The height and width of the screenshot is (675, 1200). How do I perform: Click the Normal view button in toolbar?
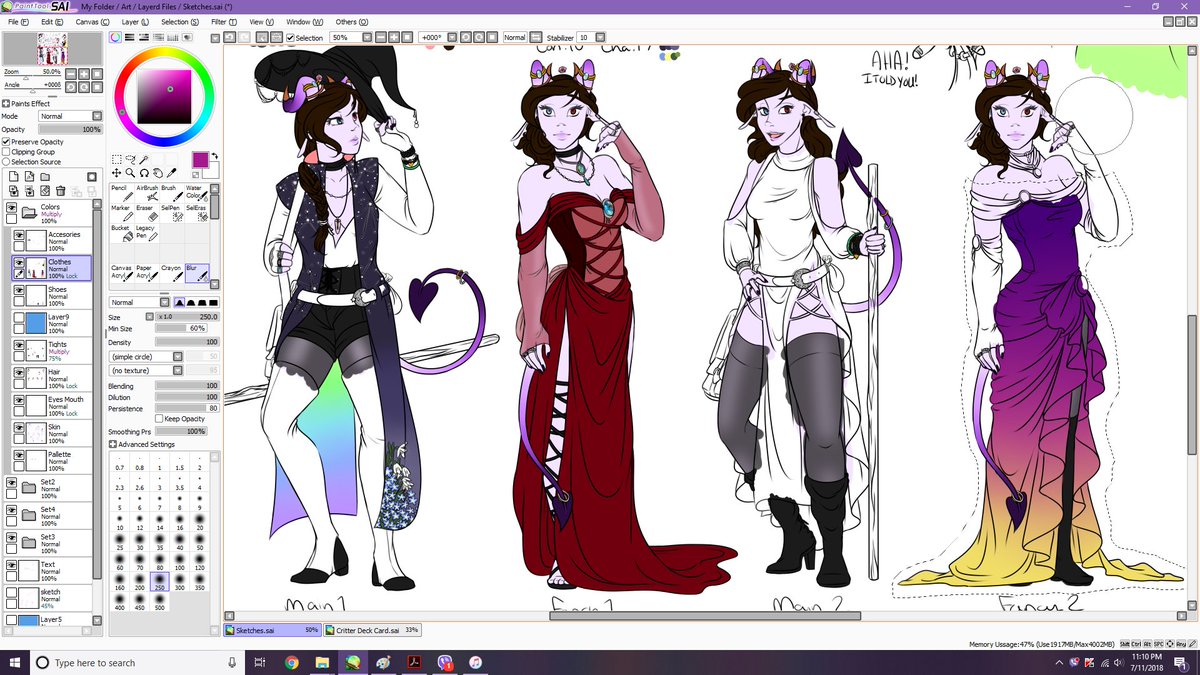[515, 38]
